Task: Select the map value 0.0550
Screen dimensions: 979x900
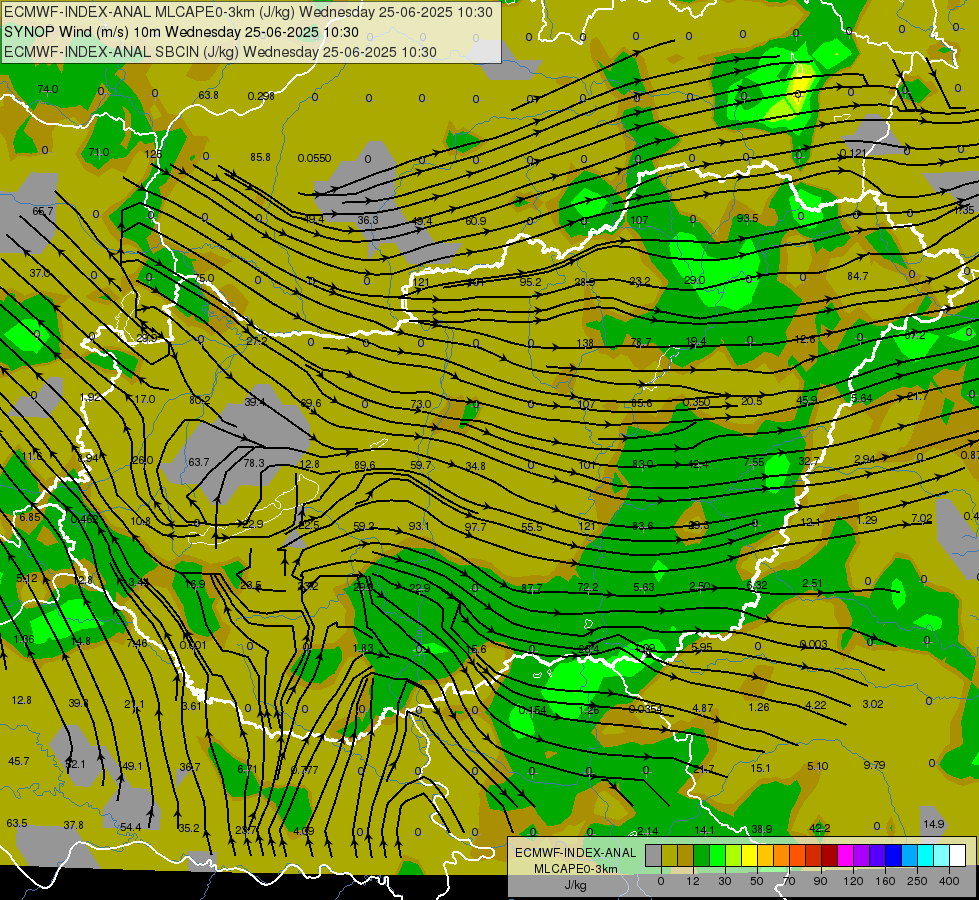Action: (314, 158)
